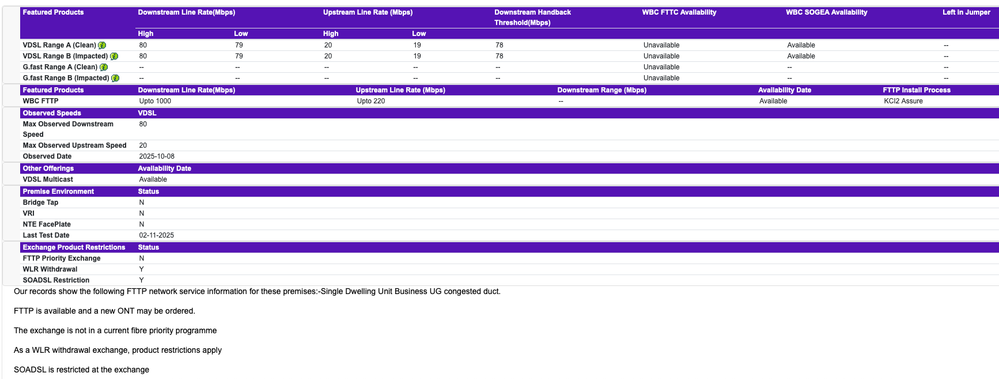The width and height of the screenshot is (999, 379).
Task: Click status 'Y' in WLR Withdrawal row
Action: coord(141,269)
